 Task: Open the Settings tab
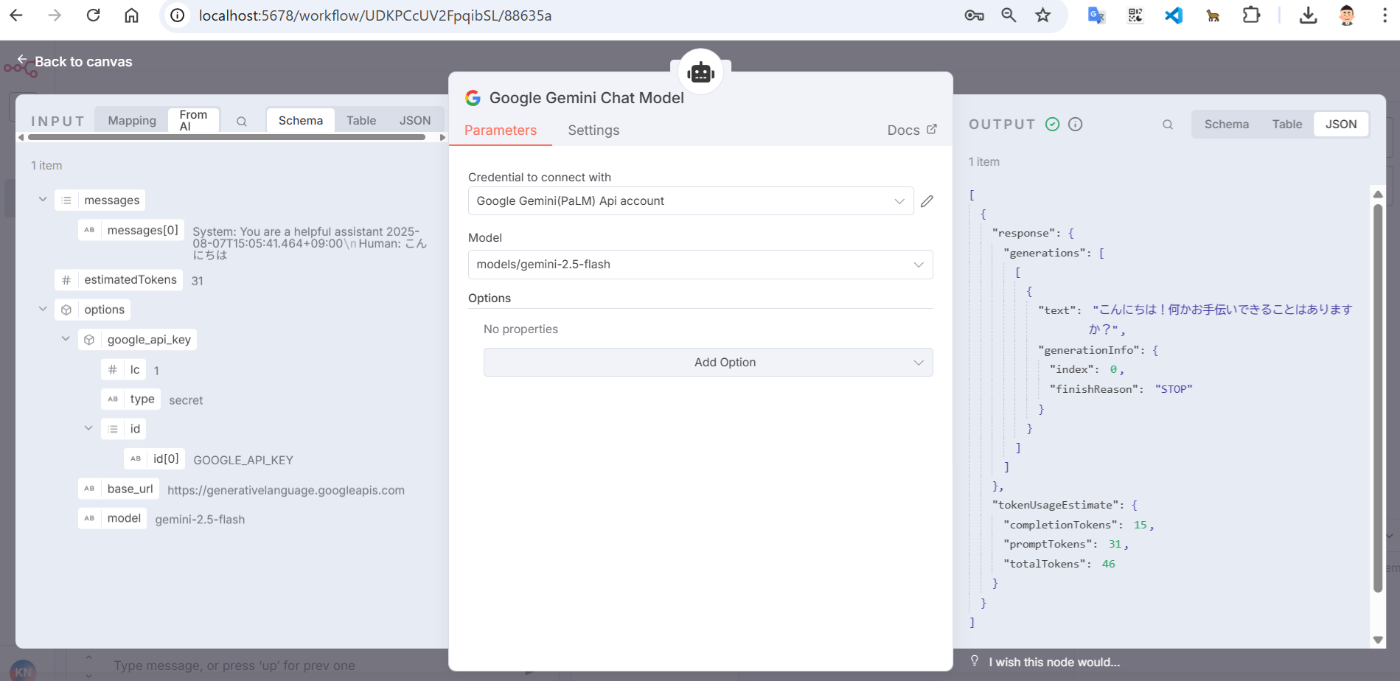pos(594,130)
